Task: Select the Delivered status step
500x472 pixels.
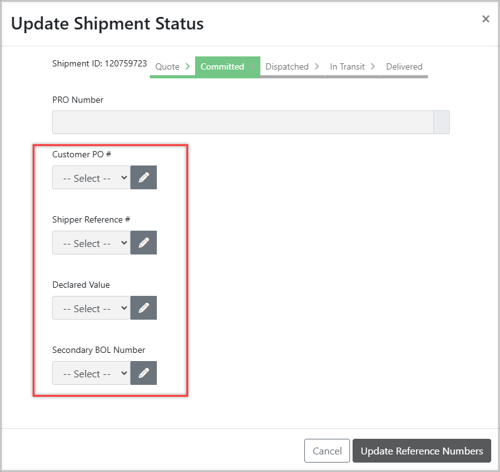Action: pos(404,67)
